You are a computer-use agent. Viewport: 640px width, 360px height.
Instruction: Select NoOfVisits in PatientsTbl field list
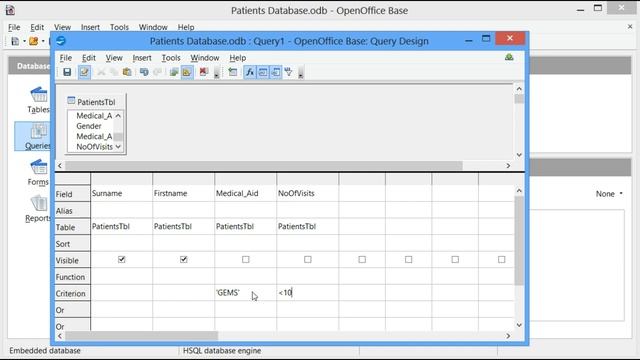click(94, 147)
